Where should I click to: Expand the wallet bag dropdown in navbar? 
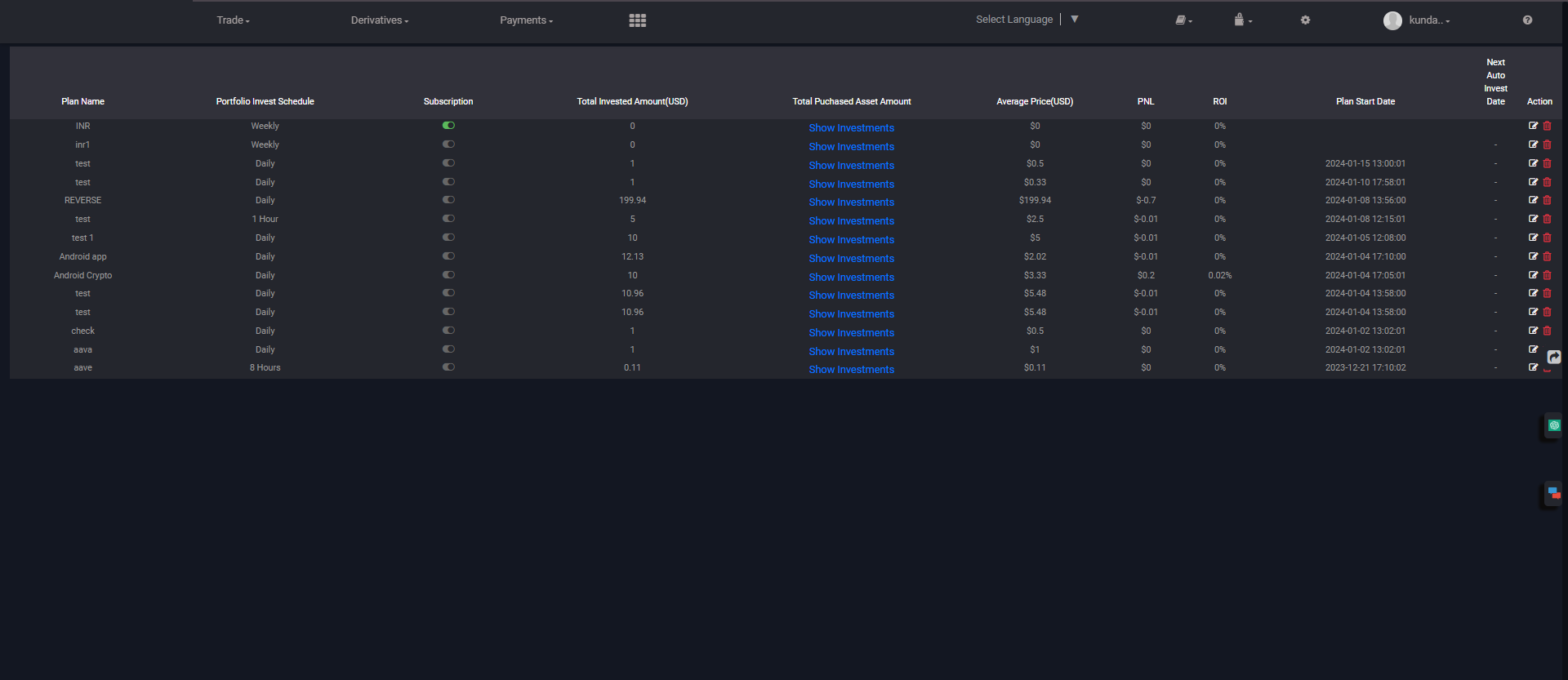[x=1242, y=20]
